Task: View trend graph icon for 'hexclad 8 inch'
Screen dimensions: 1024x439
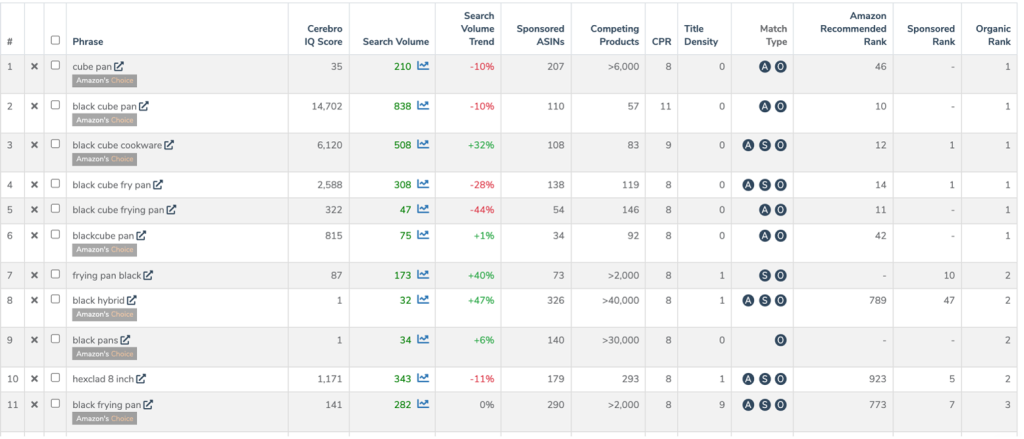Action: [x=423, y=379]
